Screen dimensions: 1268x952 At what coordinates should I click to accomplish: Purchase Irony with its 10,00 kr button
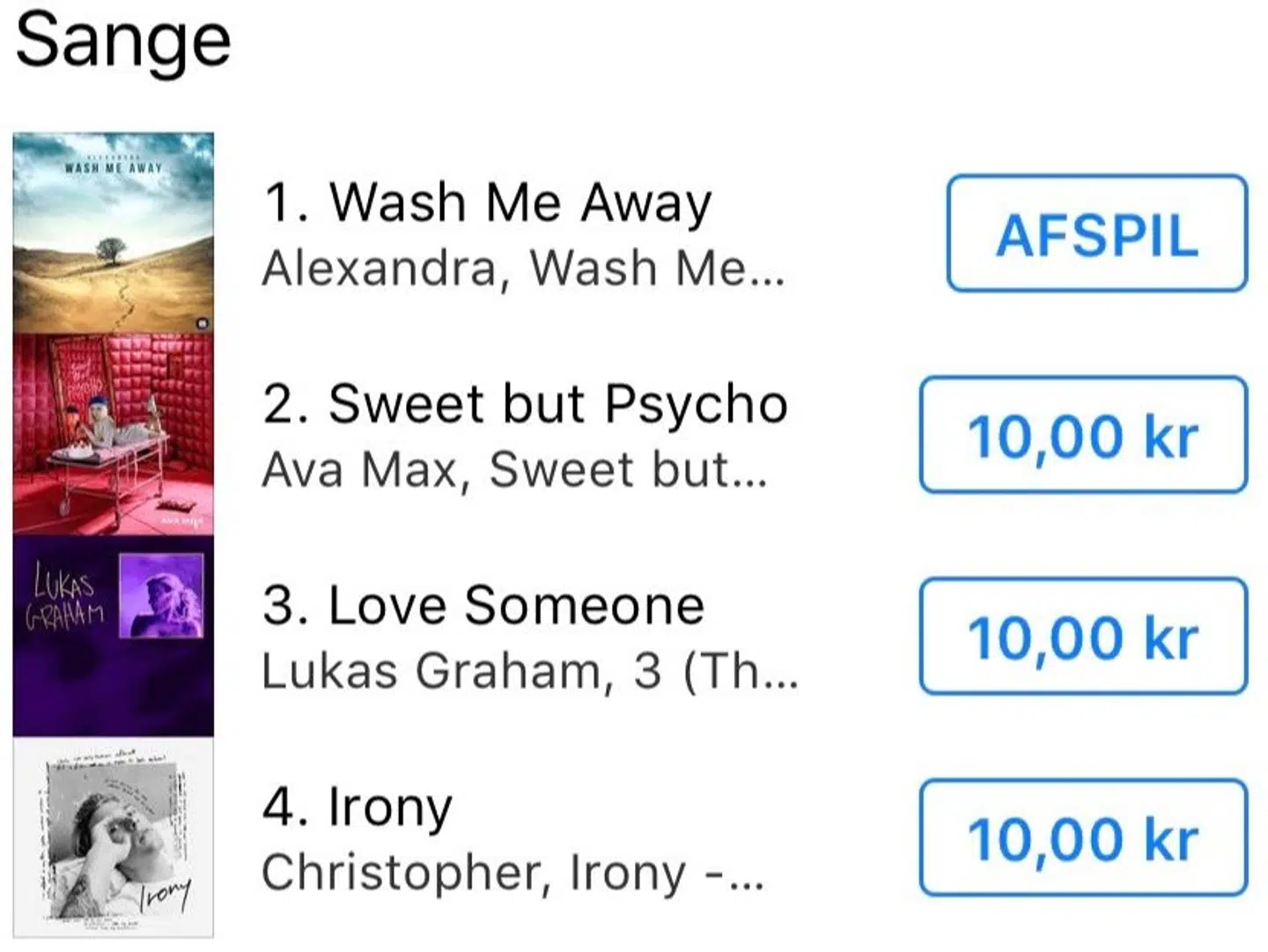tap(1083, 838)
